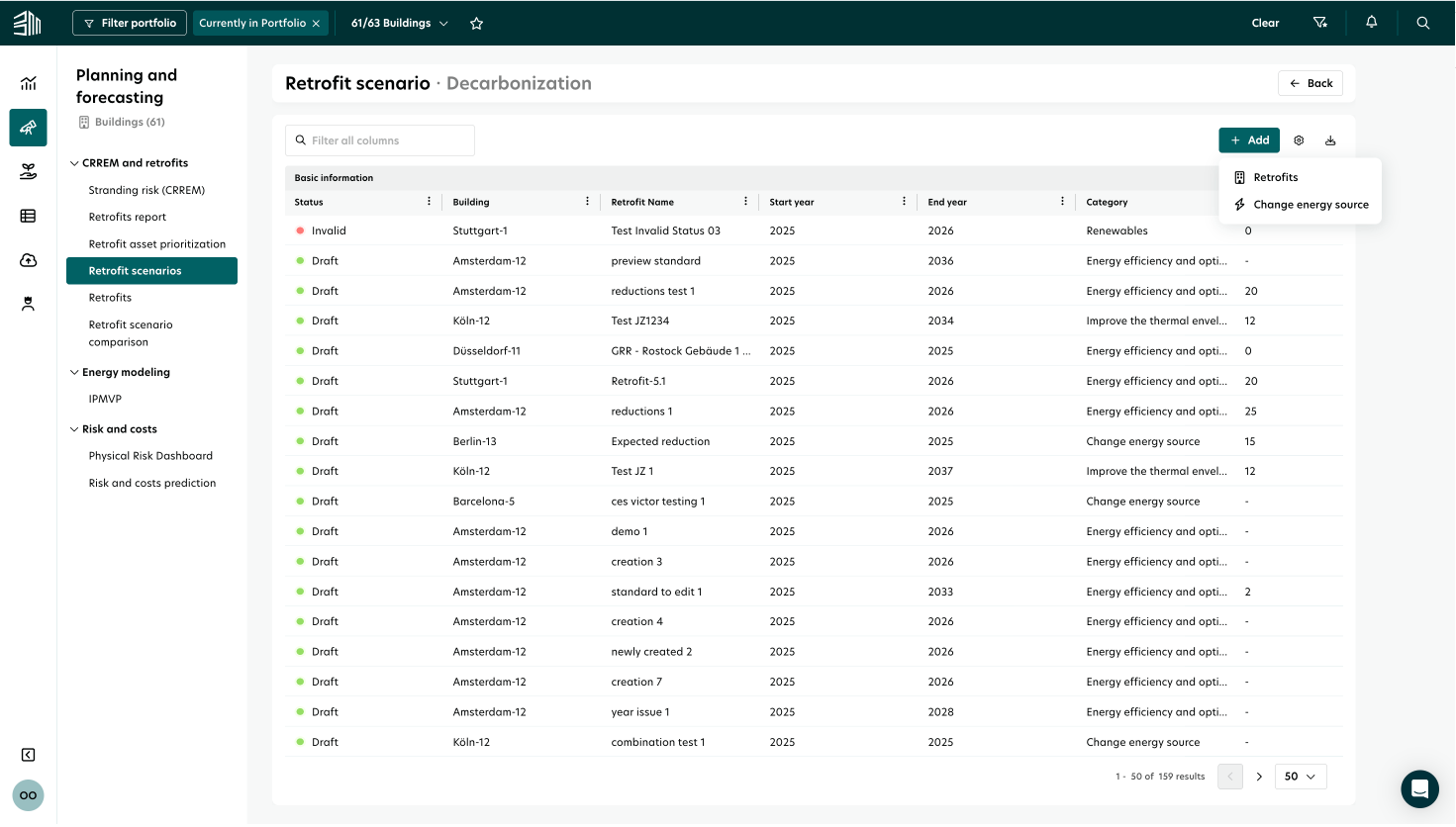The image size is (1456, 827).
Task: Focus the Filter all columns field
Action: [380, 140]
